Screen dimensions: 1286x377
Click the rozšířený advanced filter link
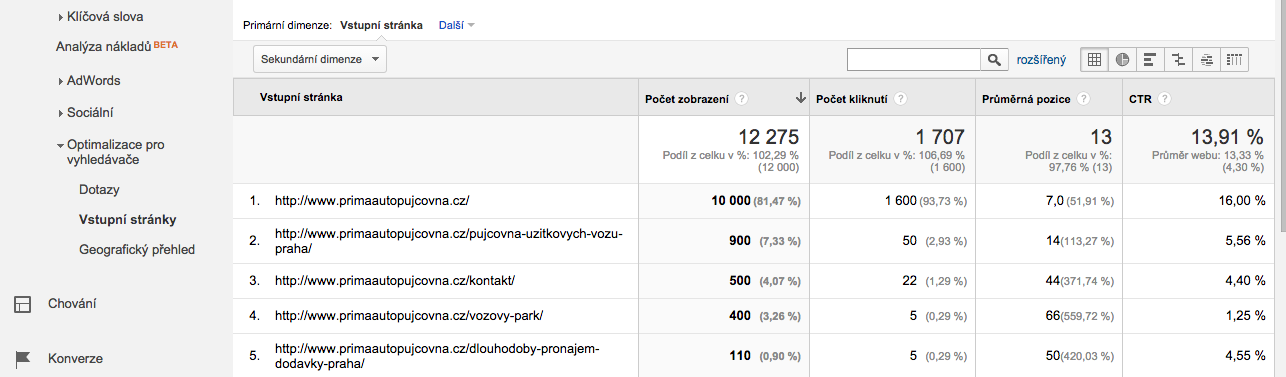(x=1041, y=60)
